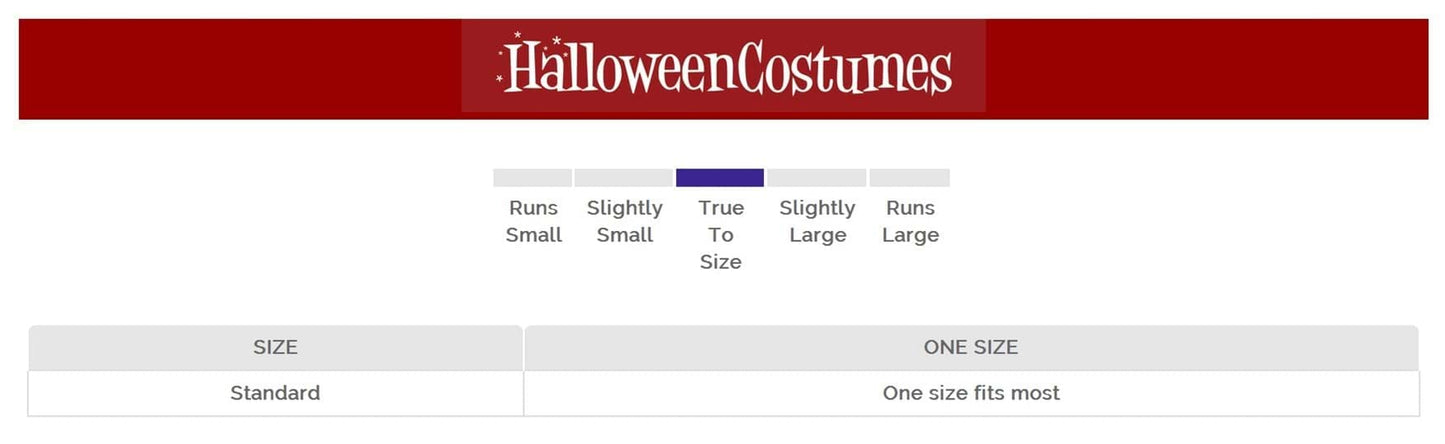
Task: Click the SIZE column header
Action: pyautogui.click(x=275, y=348)
